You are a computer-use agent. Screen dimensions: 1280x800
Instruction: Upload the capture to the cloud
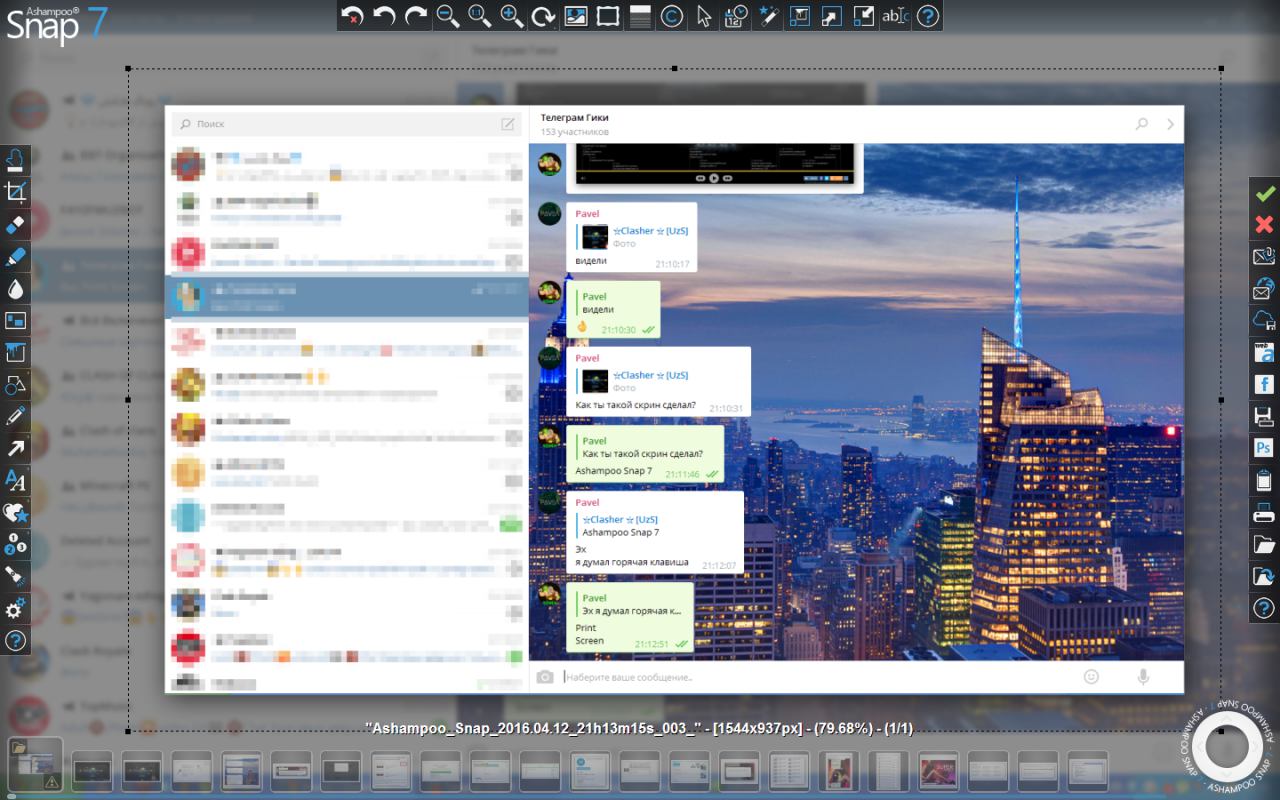coord(1264,321)
